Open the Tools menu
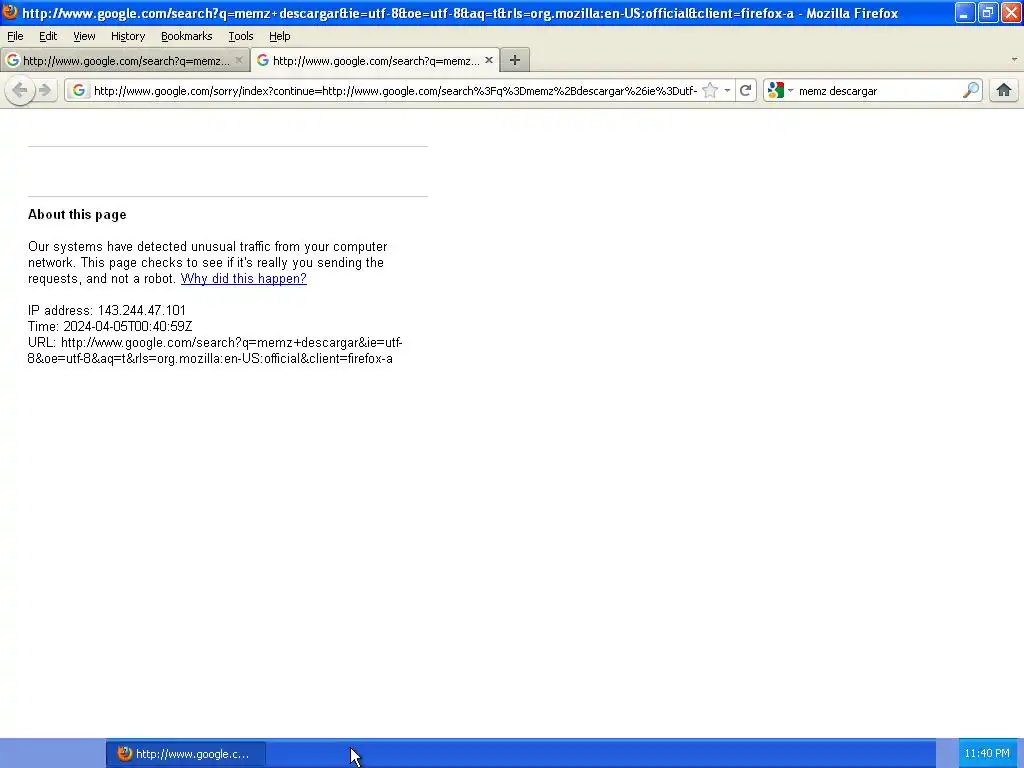Screen dimensions: 1024x768 point(241,36)
